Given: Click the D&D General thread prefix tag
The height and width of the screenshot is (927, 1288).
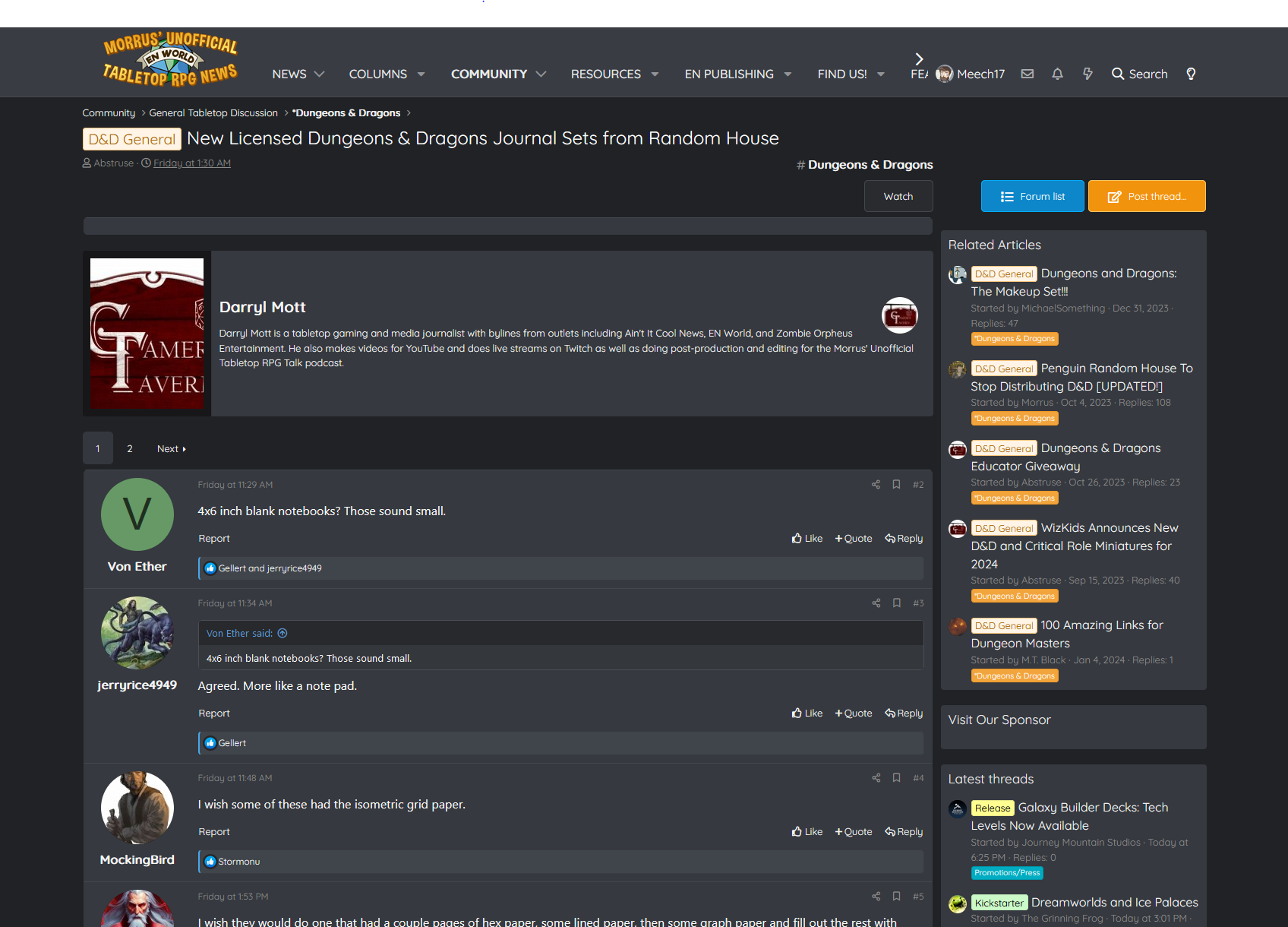Looking at the screenshot, I should click(x=132, y=139).
